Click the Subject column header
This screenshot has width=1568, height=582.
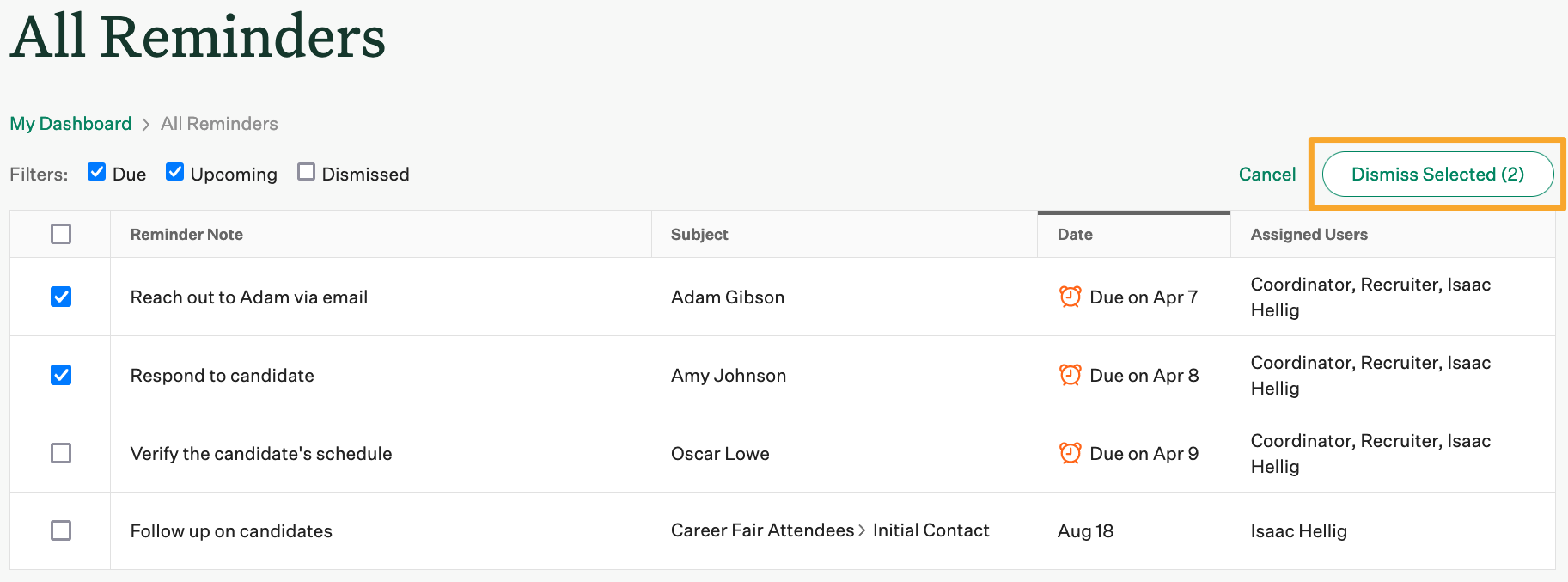(x=699, y=235)
